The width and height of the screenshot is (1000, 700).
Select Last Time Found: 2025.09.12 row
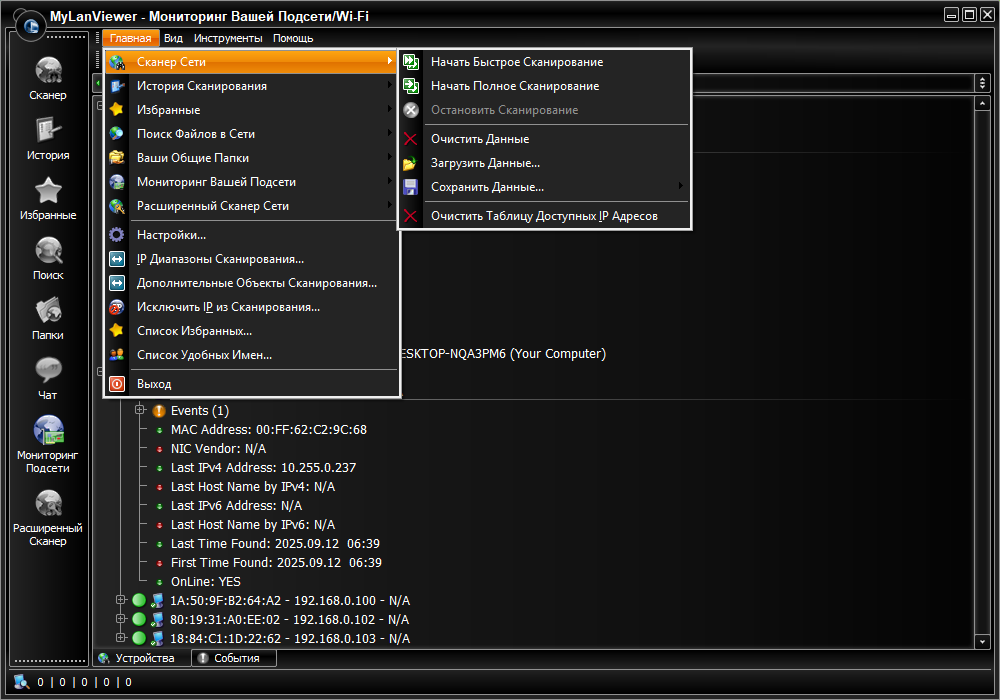point(275,544)
